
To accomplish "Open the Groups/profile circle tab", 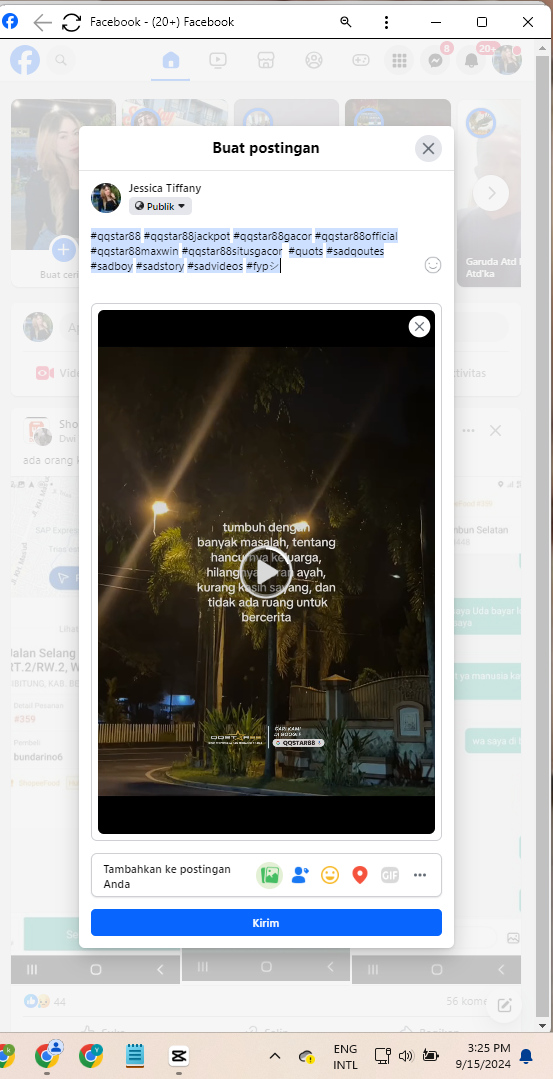I will pyautogui.click(x=314, y=61).
